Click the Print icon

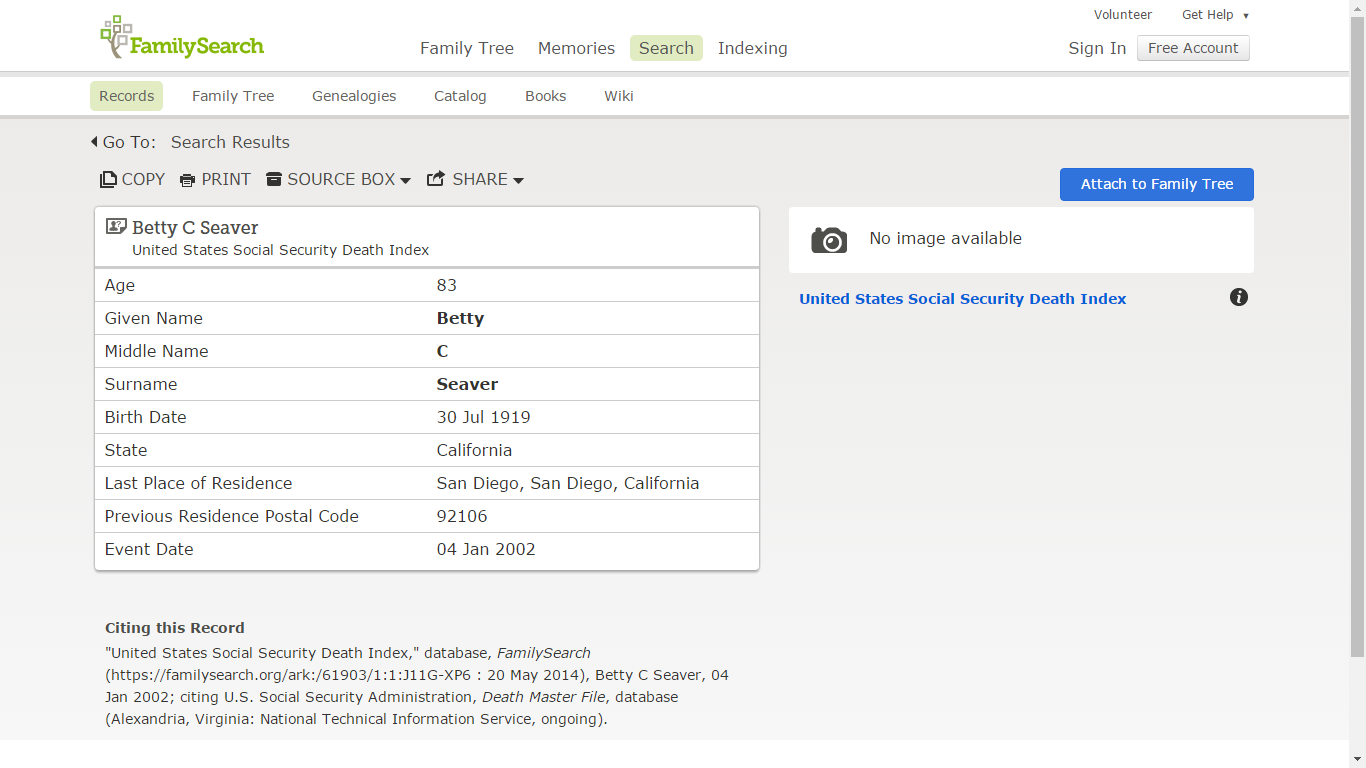tap(187, 179)
